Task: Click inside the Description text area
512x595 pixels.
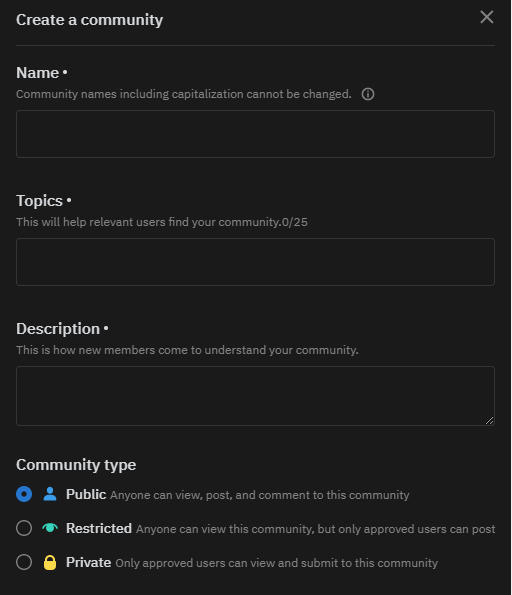Action: point(255,396)
